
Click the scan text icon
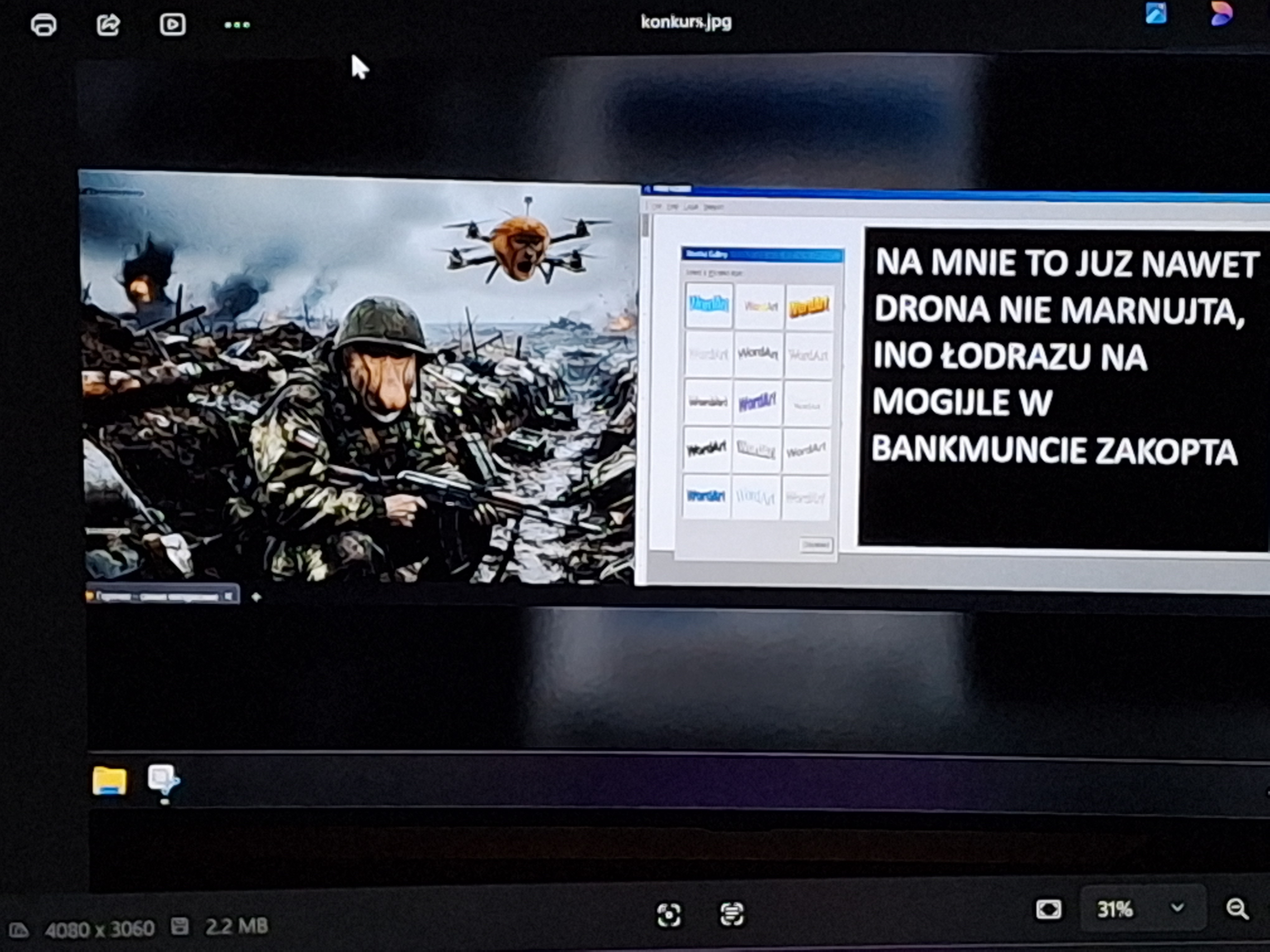[731, 914]
